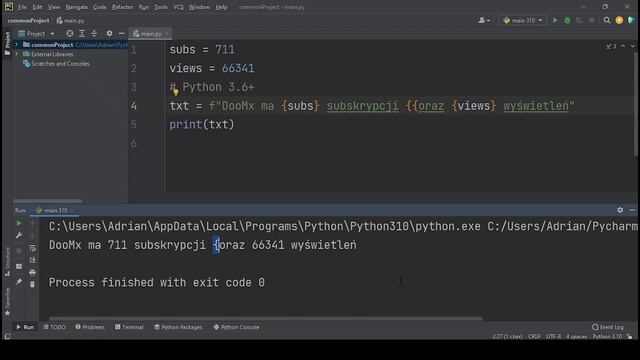Open the Navigate menu
The height and width of the screenshot is (360, 640).
point(76,7)
